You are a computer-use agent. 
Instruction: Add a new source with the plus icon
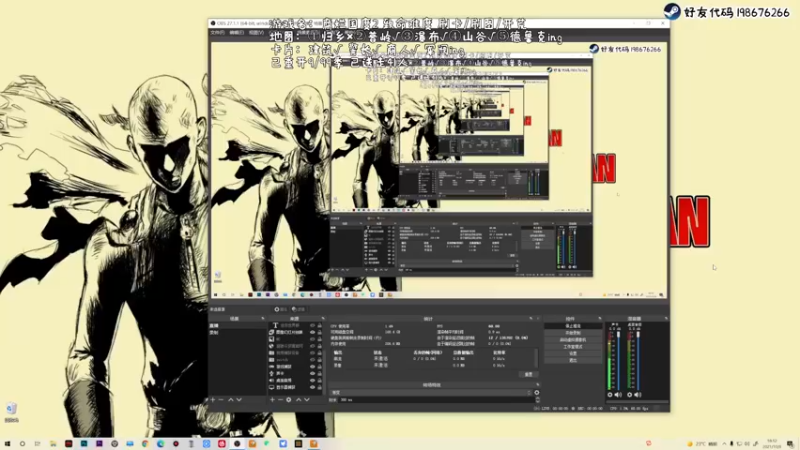point(272,399)
